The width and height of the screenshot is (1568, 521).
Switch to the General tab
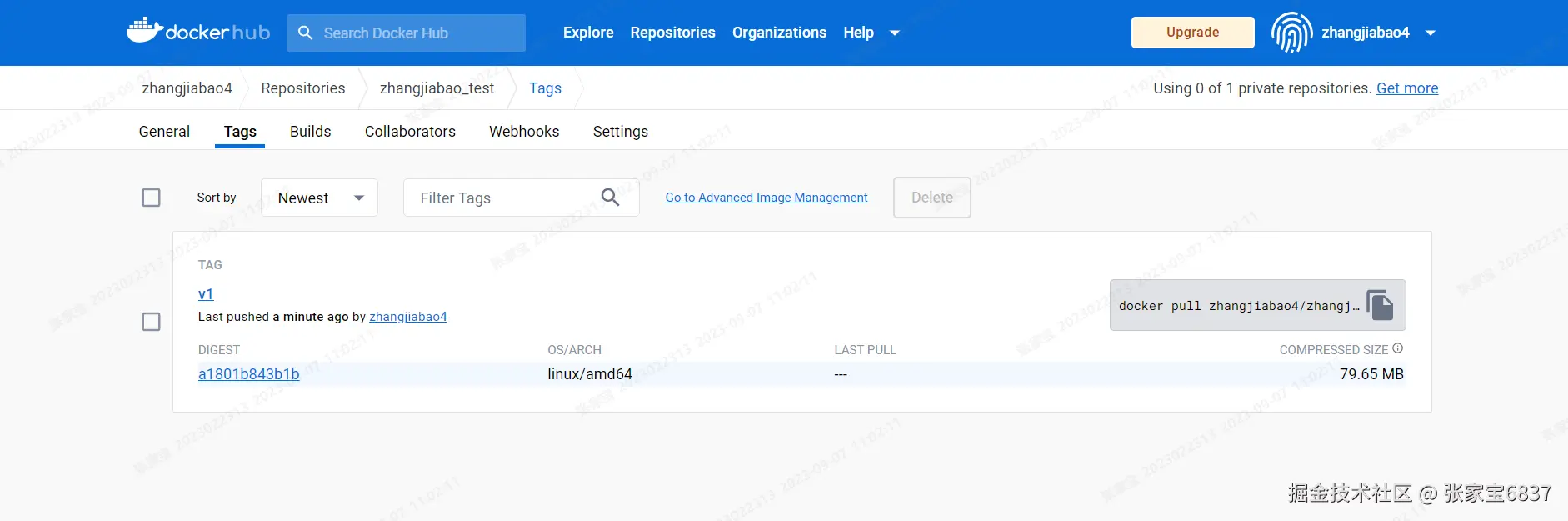[164, 132]
